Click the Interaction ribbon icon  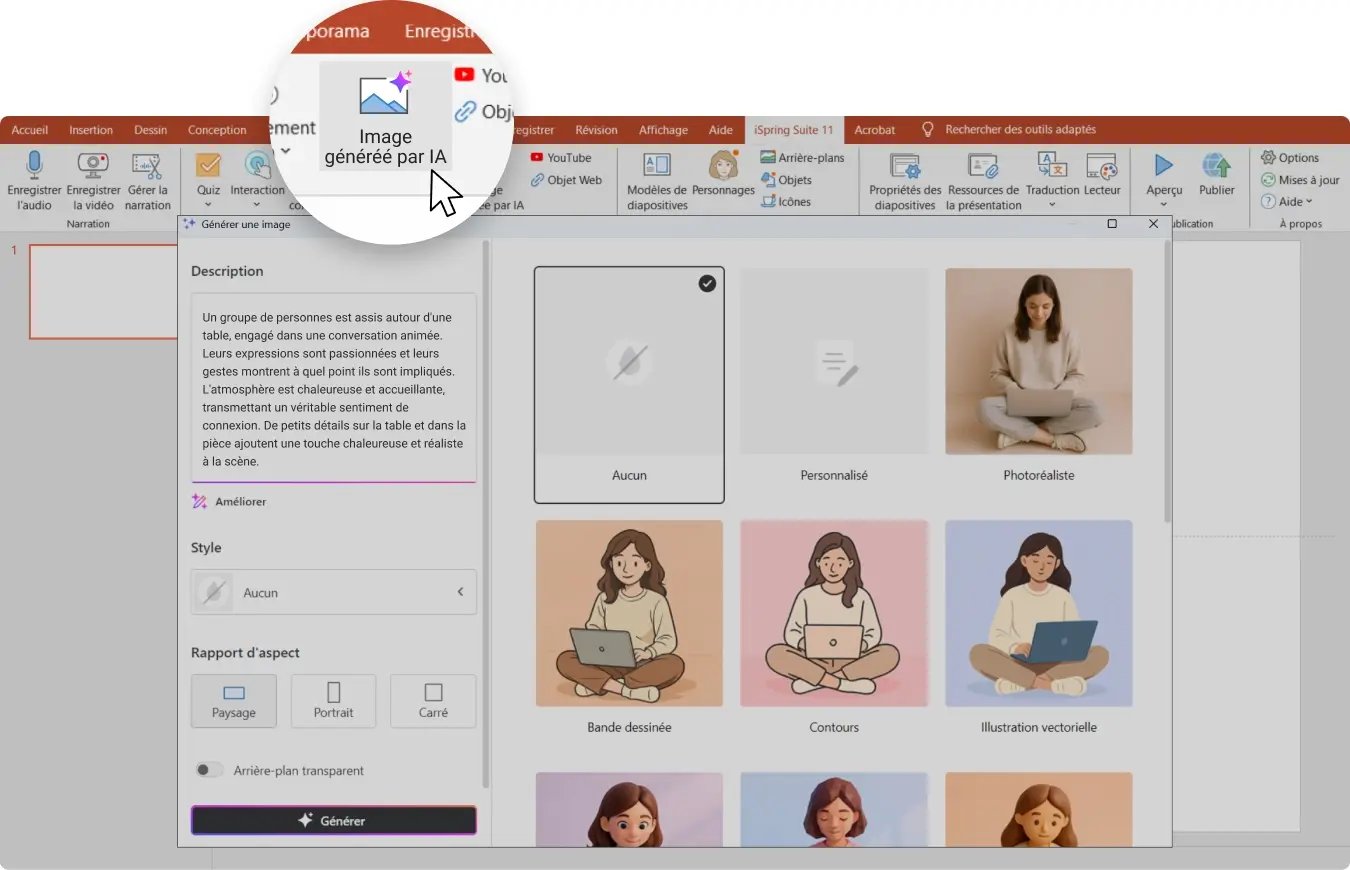tap(257, 165)
